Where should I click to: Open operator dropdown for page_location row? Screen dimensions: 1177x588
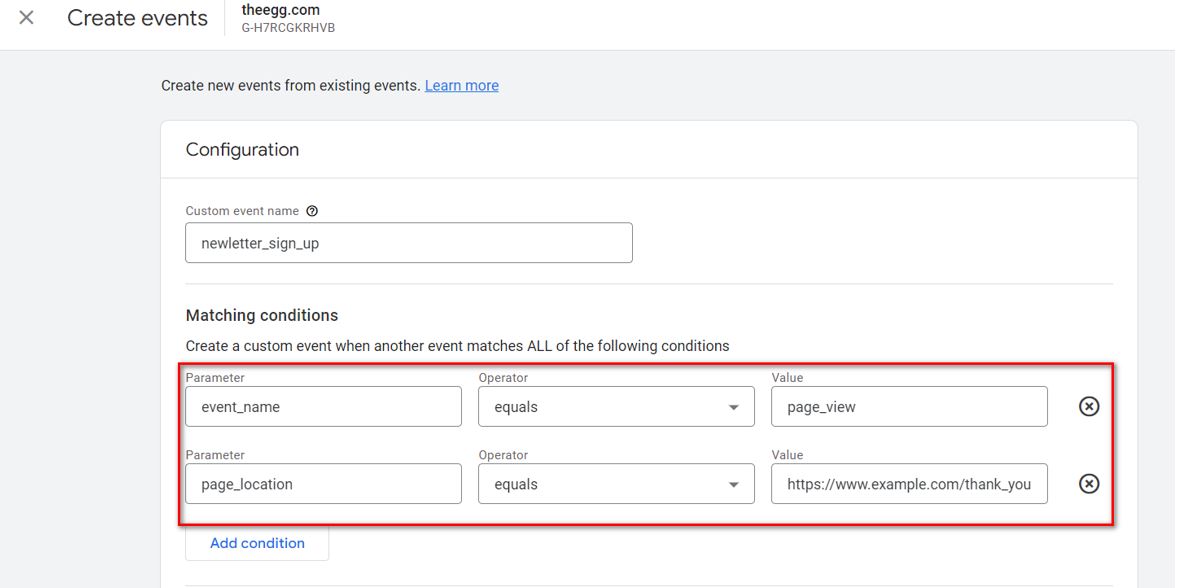coord(616,484)
